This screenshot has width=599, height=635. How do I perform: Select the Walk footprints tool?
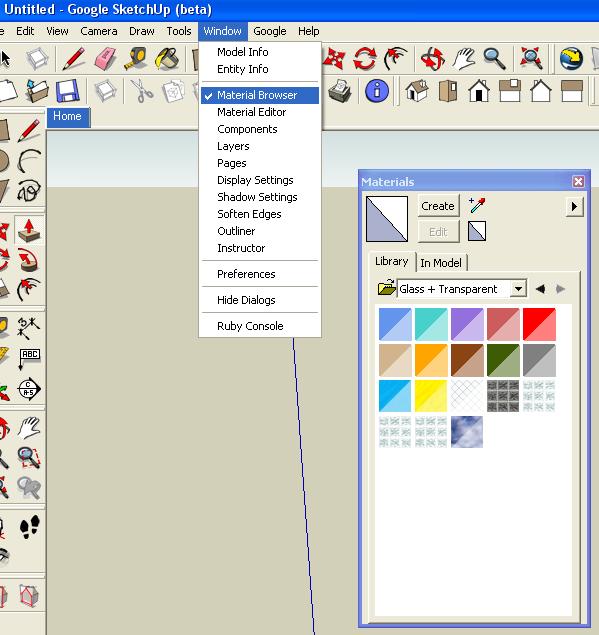tap(30, 526)
